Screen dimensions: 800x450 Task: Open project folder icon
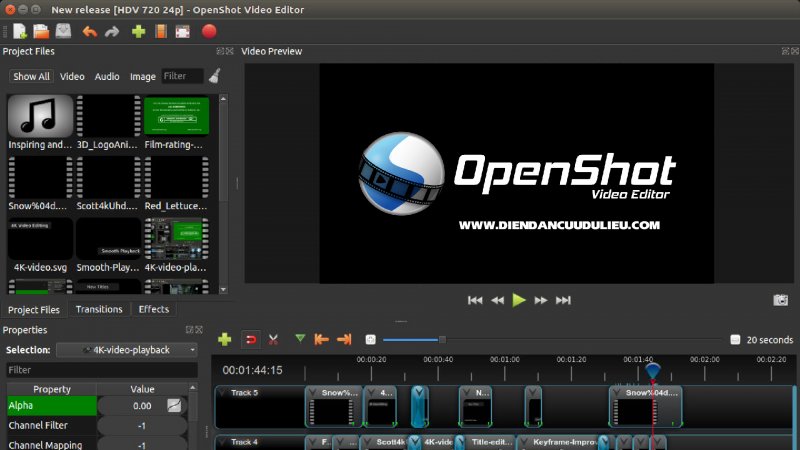[41, 32]
